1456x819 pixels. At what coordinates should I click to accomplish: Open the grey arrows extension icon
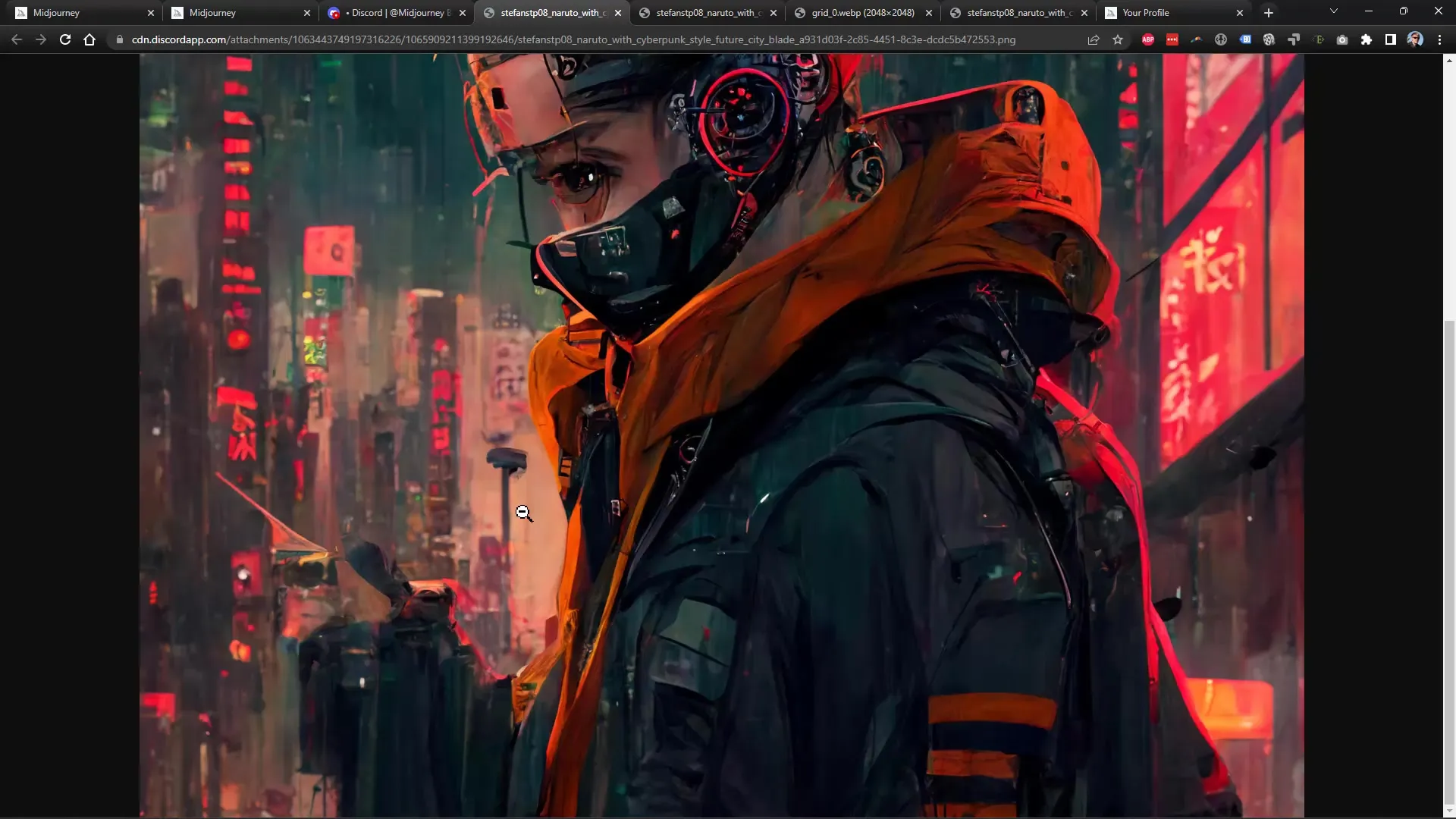point(1294,39)
